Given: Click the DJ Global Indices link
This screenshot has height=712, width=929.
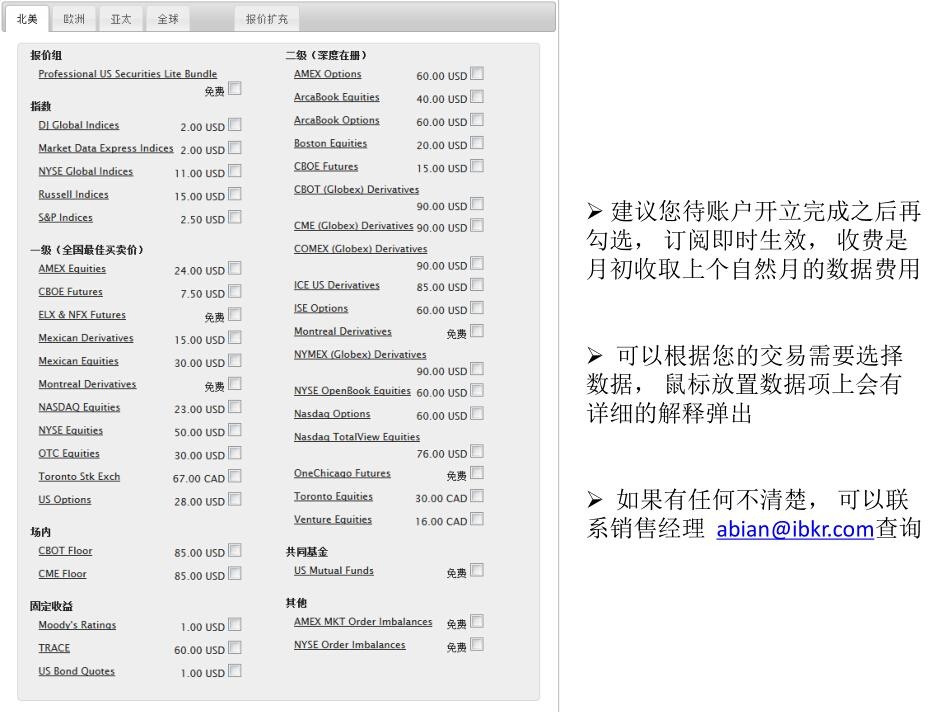Looking at the screenshot, I should point(79,125).
